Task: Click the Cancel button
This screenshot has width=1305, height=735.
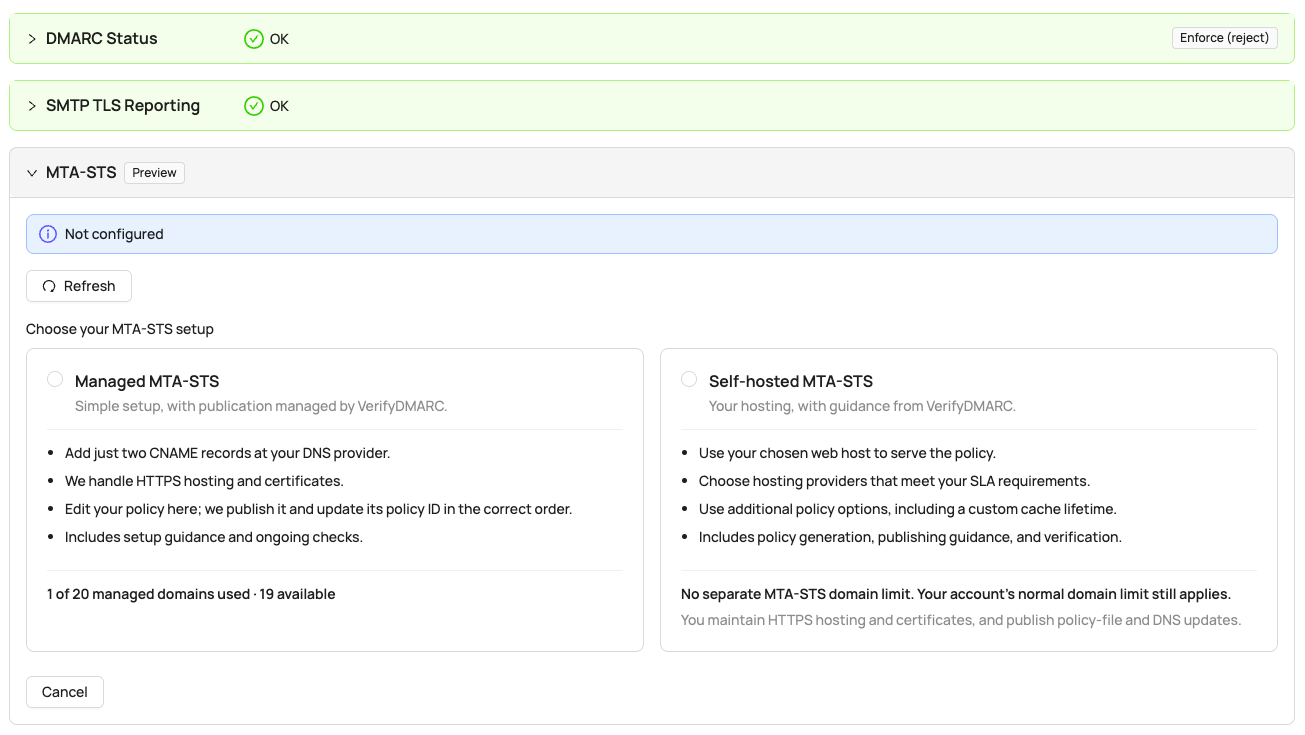Action: (x=65, y=692)
